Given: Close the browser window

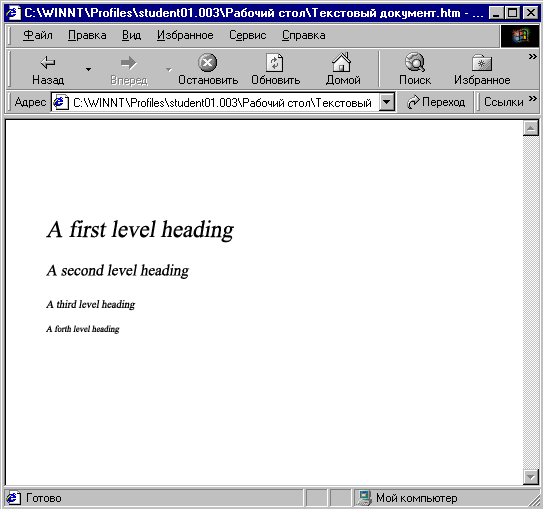Looking at the screenshot, I should point(530,13).
